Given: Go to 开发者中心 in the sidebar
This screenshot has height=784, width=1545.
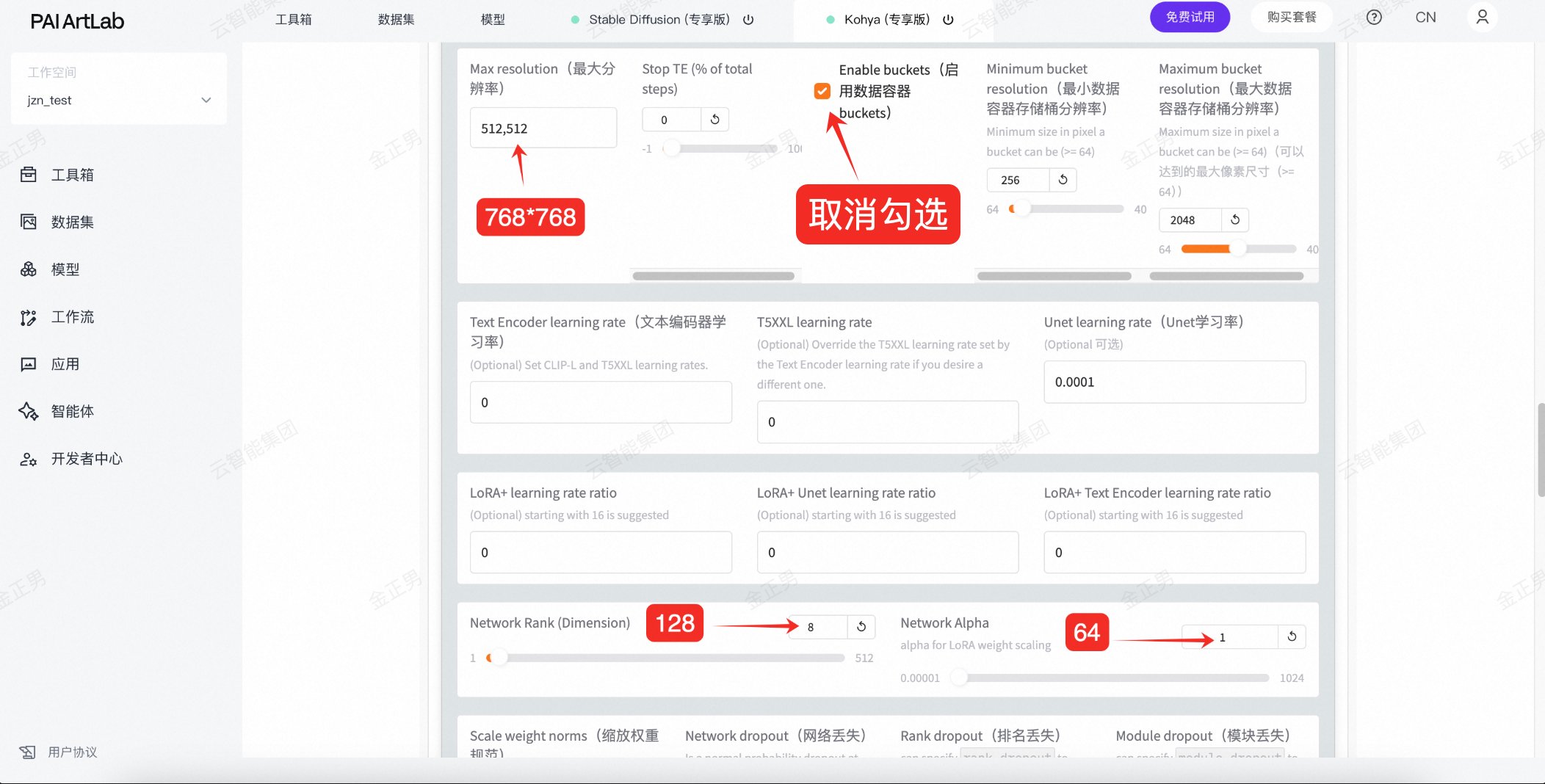Looking at the screenshot, I should click(87, 459).
